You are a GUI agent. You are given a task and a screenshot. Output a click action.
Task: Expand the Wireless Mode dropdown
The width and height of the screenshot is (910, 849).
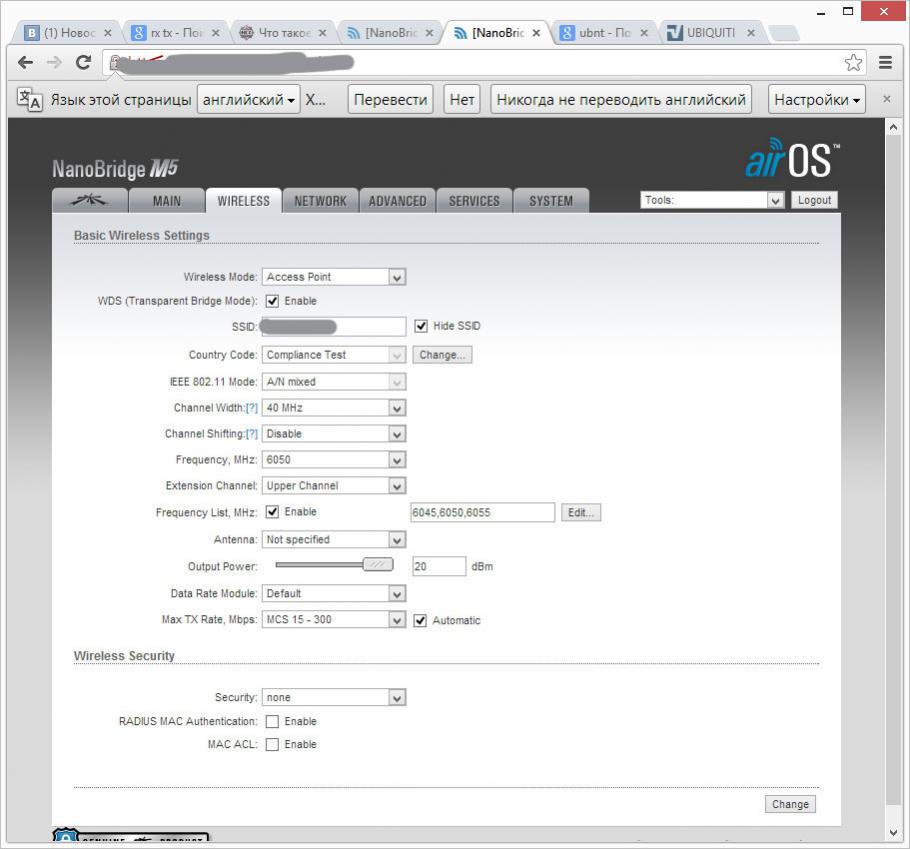[x=334, y=277]
